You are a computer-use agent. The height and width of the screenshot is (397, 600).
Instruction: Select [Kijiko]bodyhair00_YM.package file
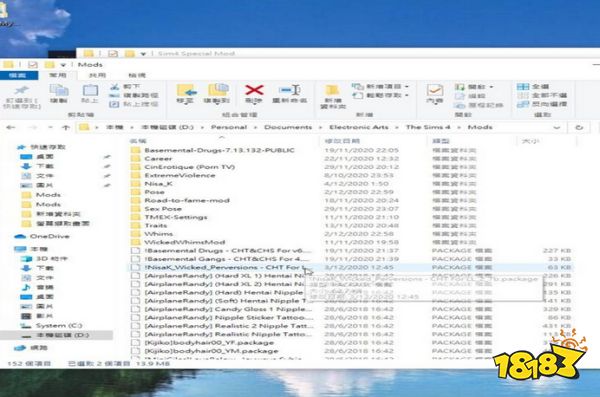(x=204, y=351)
